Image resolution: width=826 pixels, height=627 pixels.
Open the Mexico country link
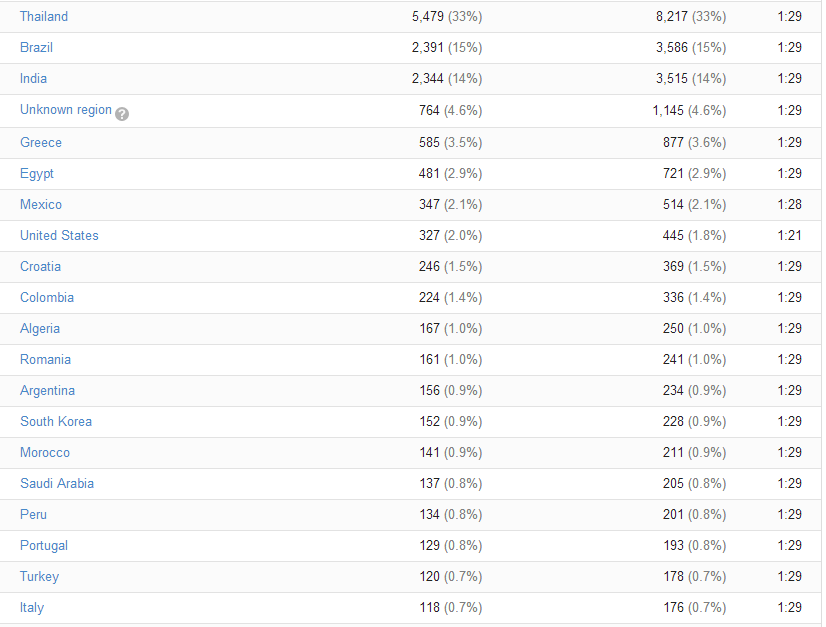pyautogui.click(x=41, y=204)
